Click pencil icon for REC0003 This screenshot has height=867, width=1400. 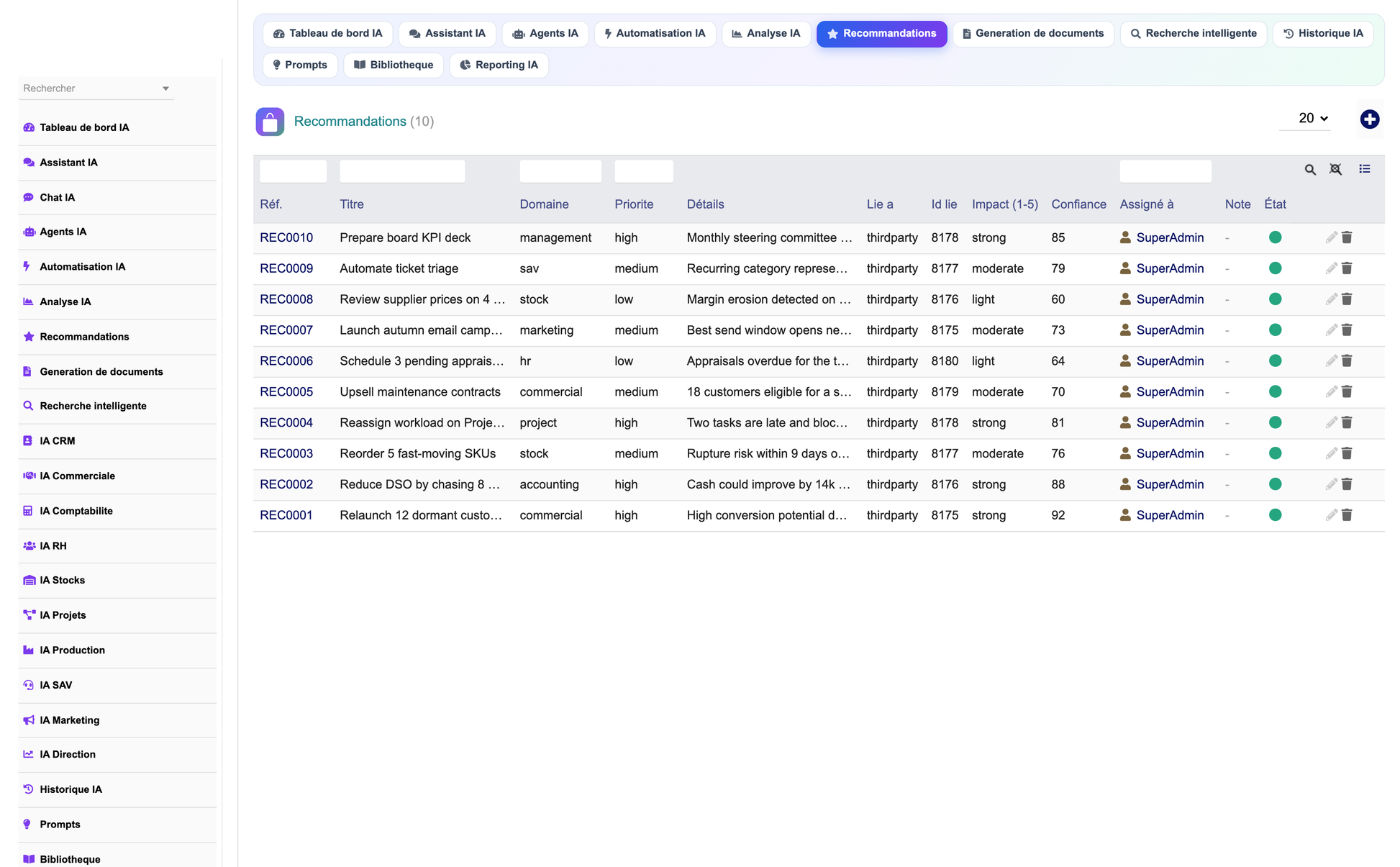[1331, 454]
